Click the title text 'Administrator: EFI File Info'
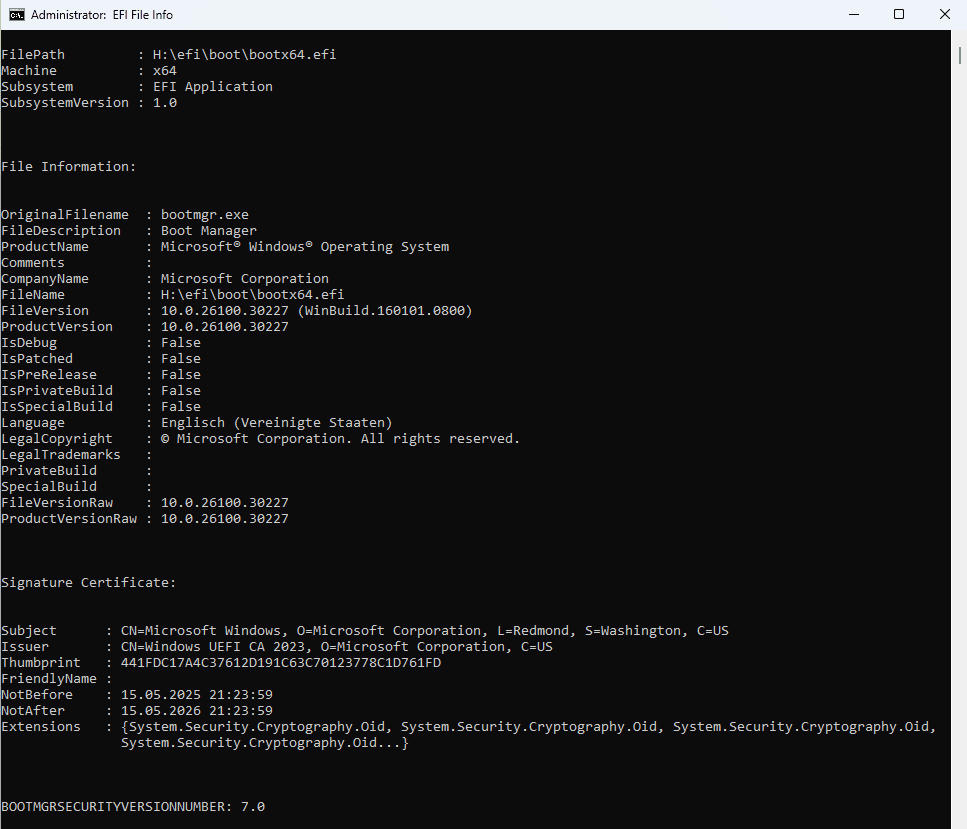 102,15
